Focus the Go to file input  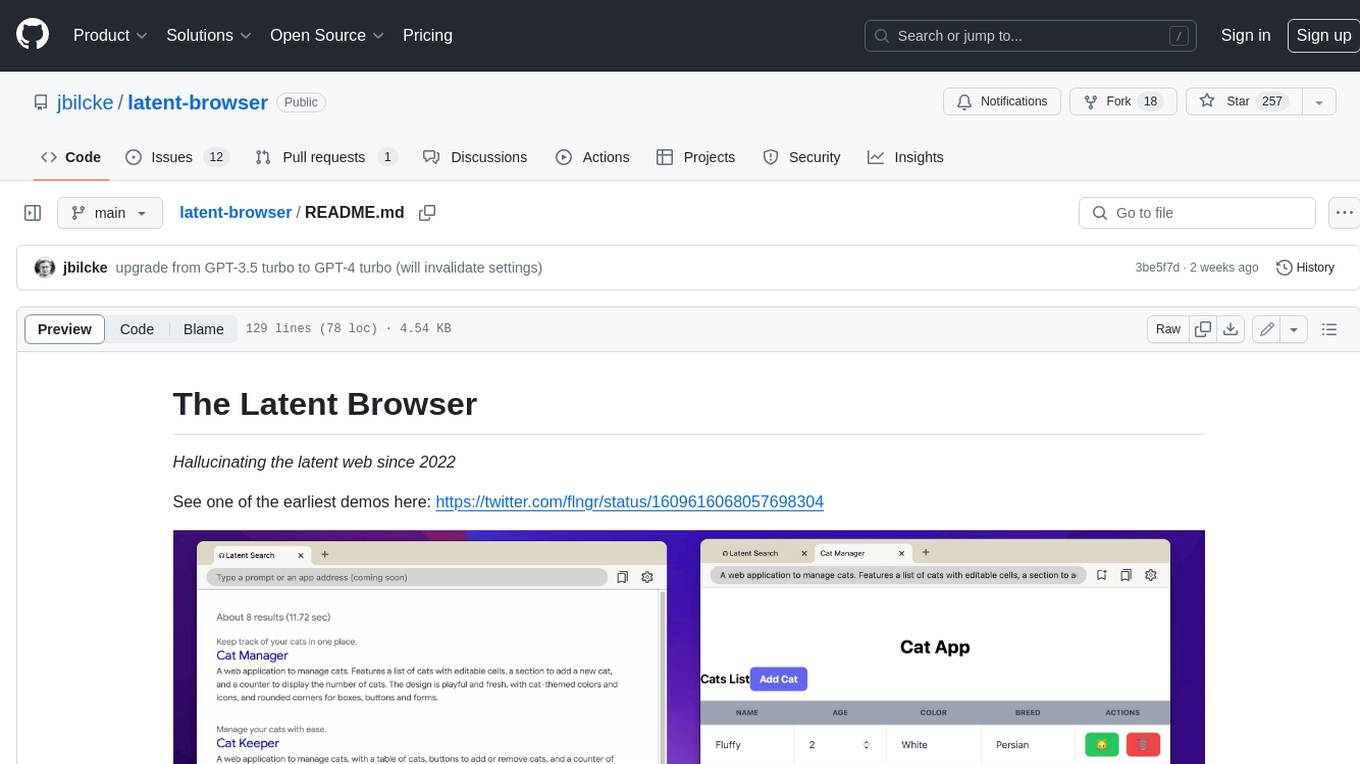coord(1197,213)
